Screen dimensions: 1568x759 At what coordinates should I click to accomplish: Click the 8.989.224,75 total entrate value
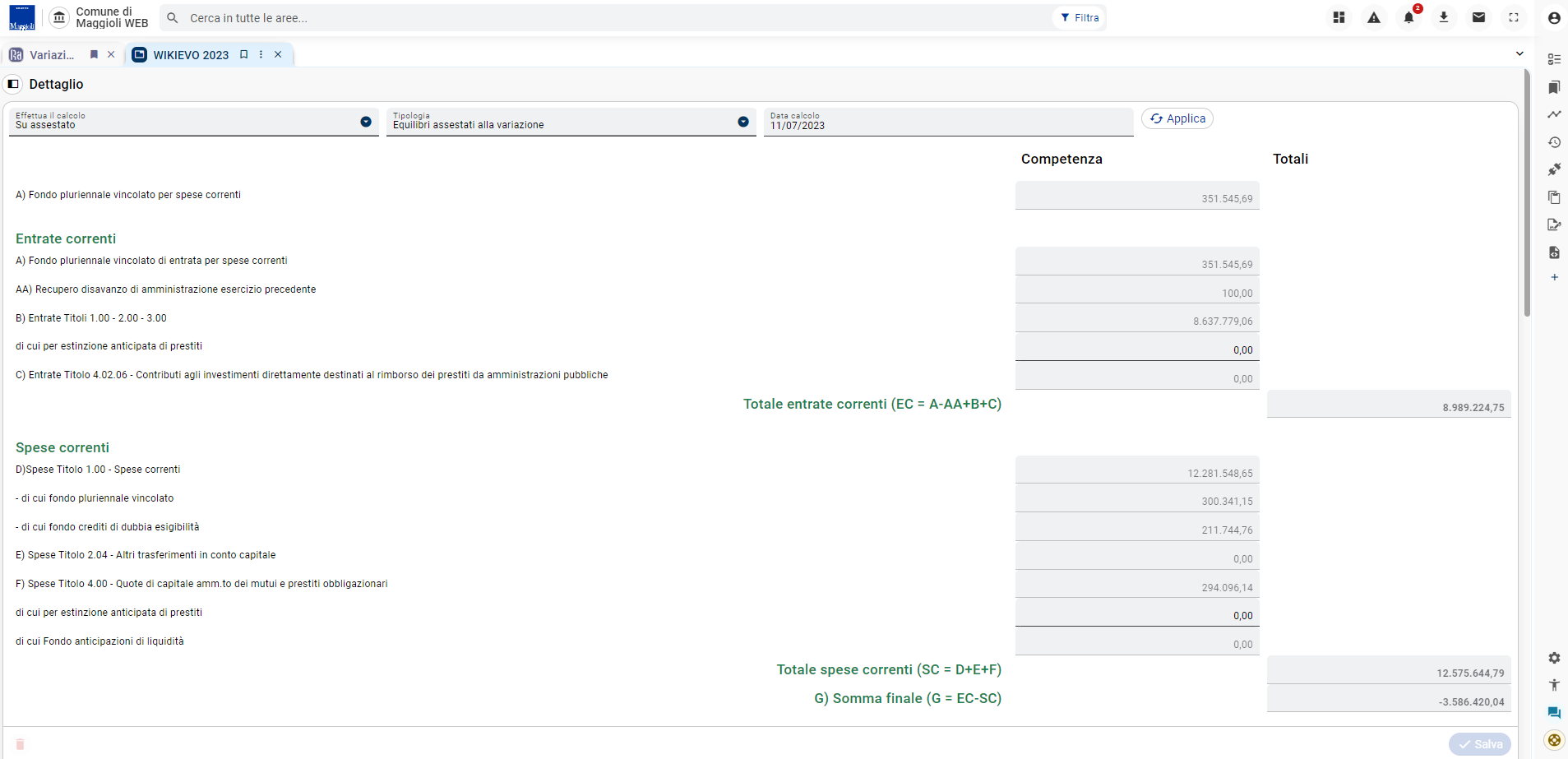(1389, 404)
